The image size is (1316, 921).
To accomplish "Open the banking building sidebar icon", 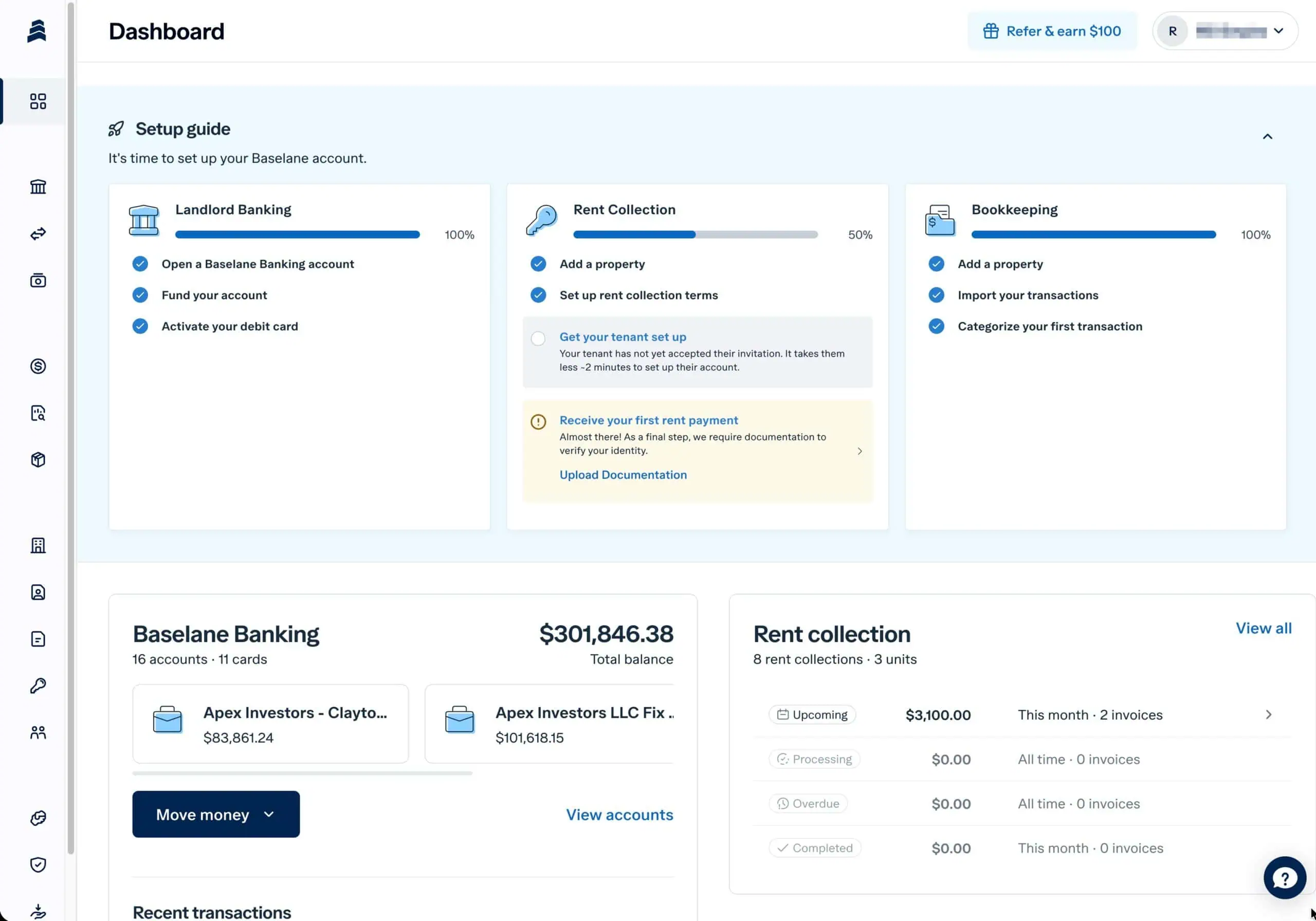I will click(x=38, y=187).
